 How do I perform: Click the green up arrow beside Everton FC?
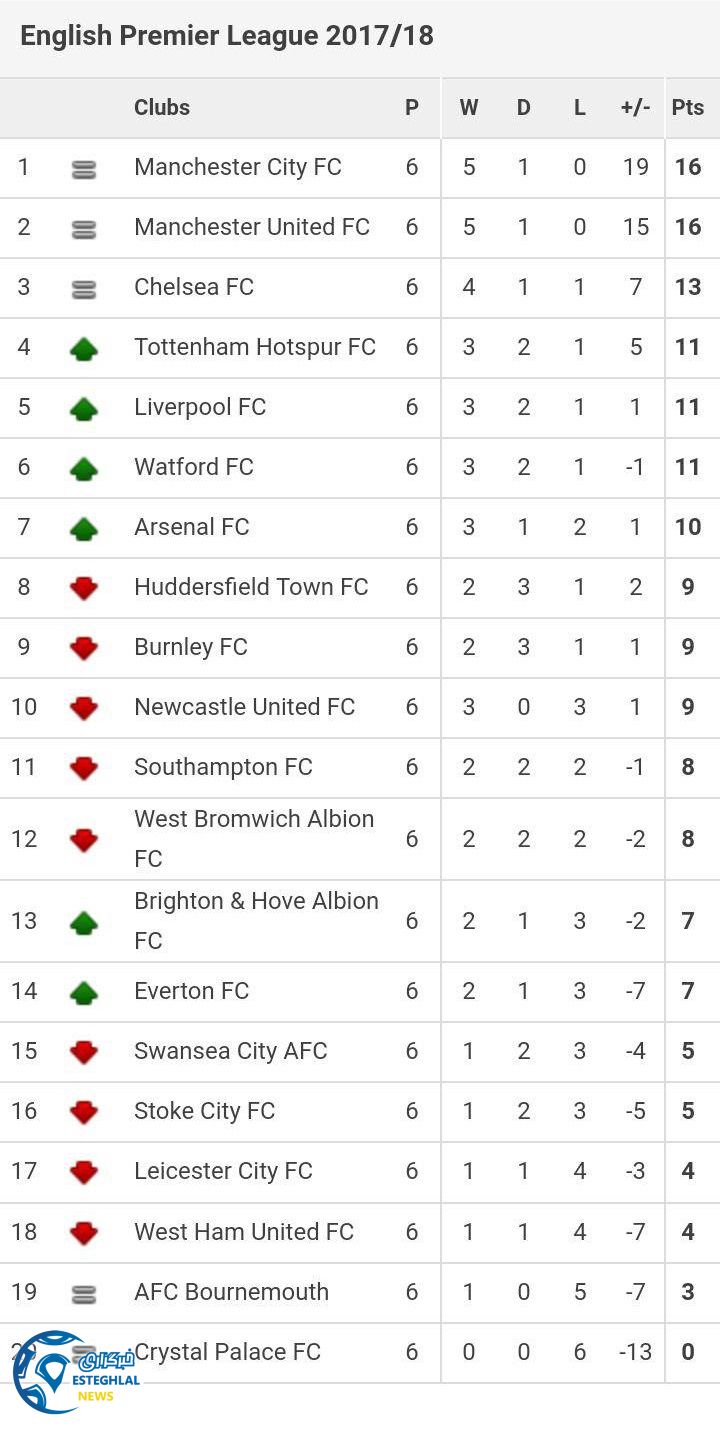[84, 992]
